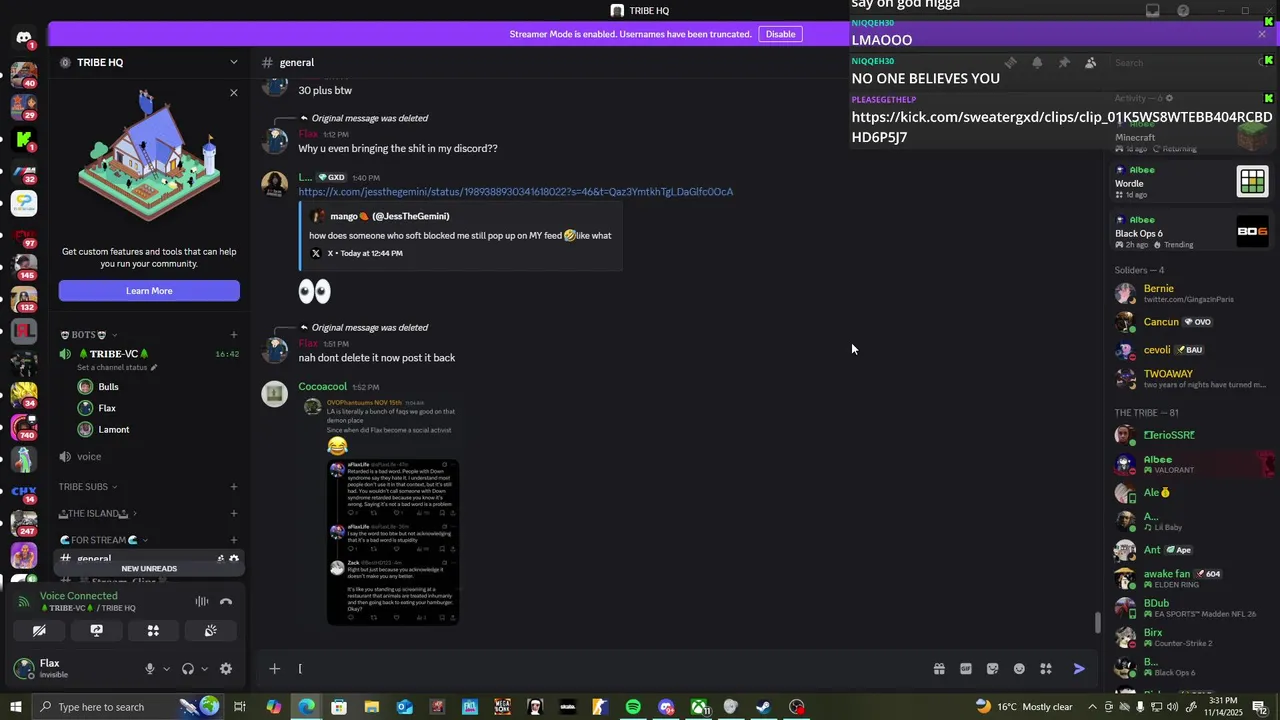Viewport: 1280px width, 720px height.
Task: Disconnect from the voice channel
Action: pyautogui.click(x=226, y=601)
